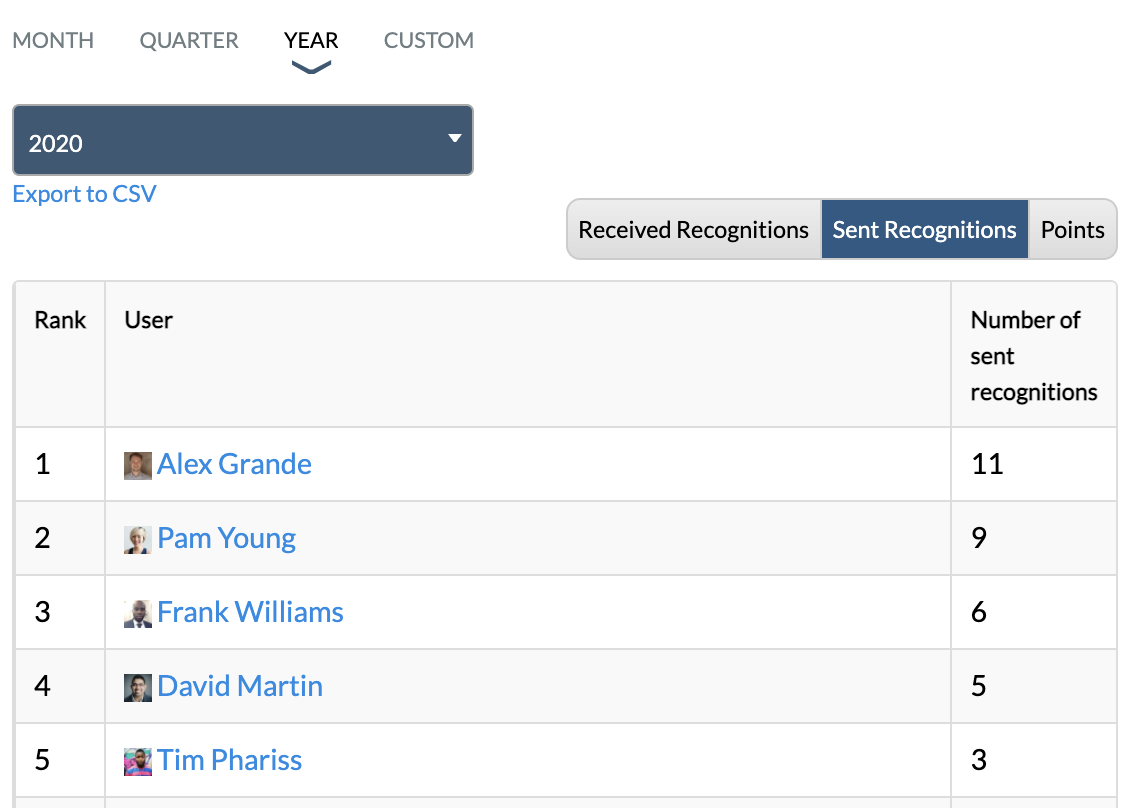Click Alex Grande's profile picture

[x=137, y=463]
